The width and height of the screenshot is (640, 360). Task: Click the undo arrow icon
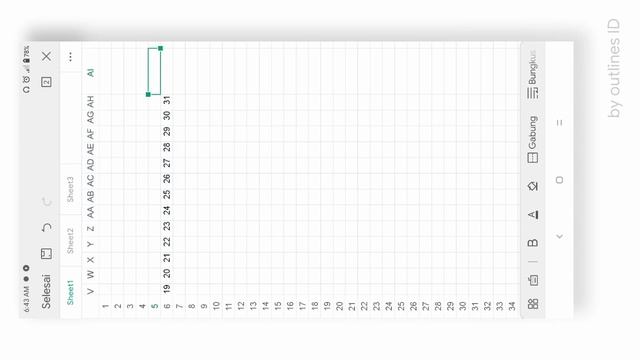[x=47, y=227]
